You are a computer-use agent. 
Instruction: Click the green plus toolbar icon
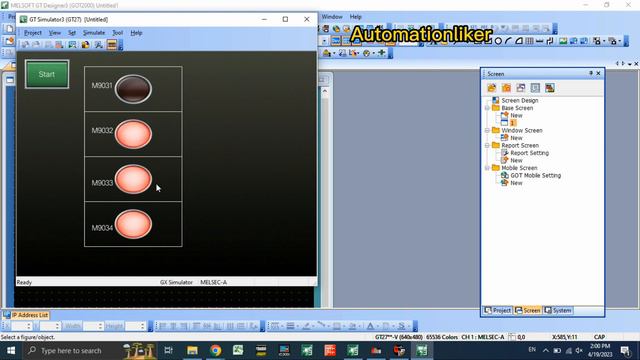(382, 53)
